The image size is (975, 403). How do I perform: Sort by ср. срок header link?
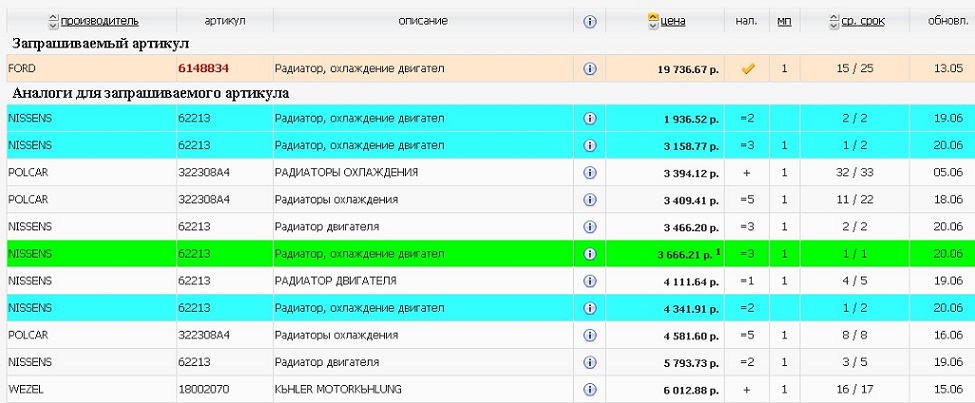pos(863,21)
